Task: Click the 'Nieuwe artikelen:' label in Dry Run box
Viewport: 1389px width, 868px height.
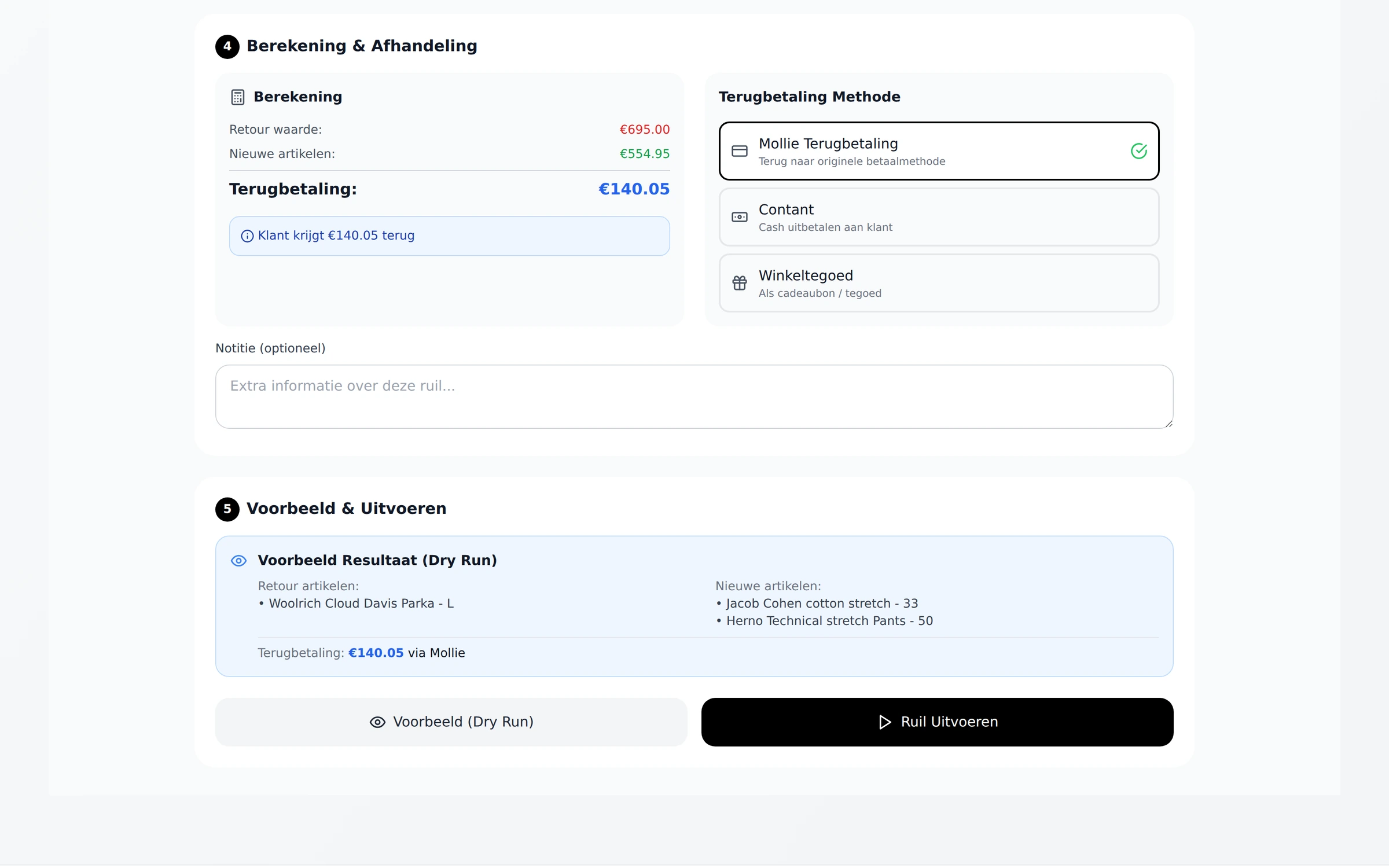Action: click(768, 586)
